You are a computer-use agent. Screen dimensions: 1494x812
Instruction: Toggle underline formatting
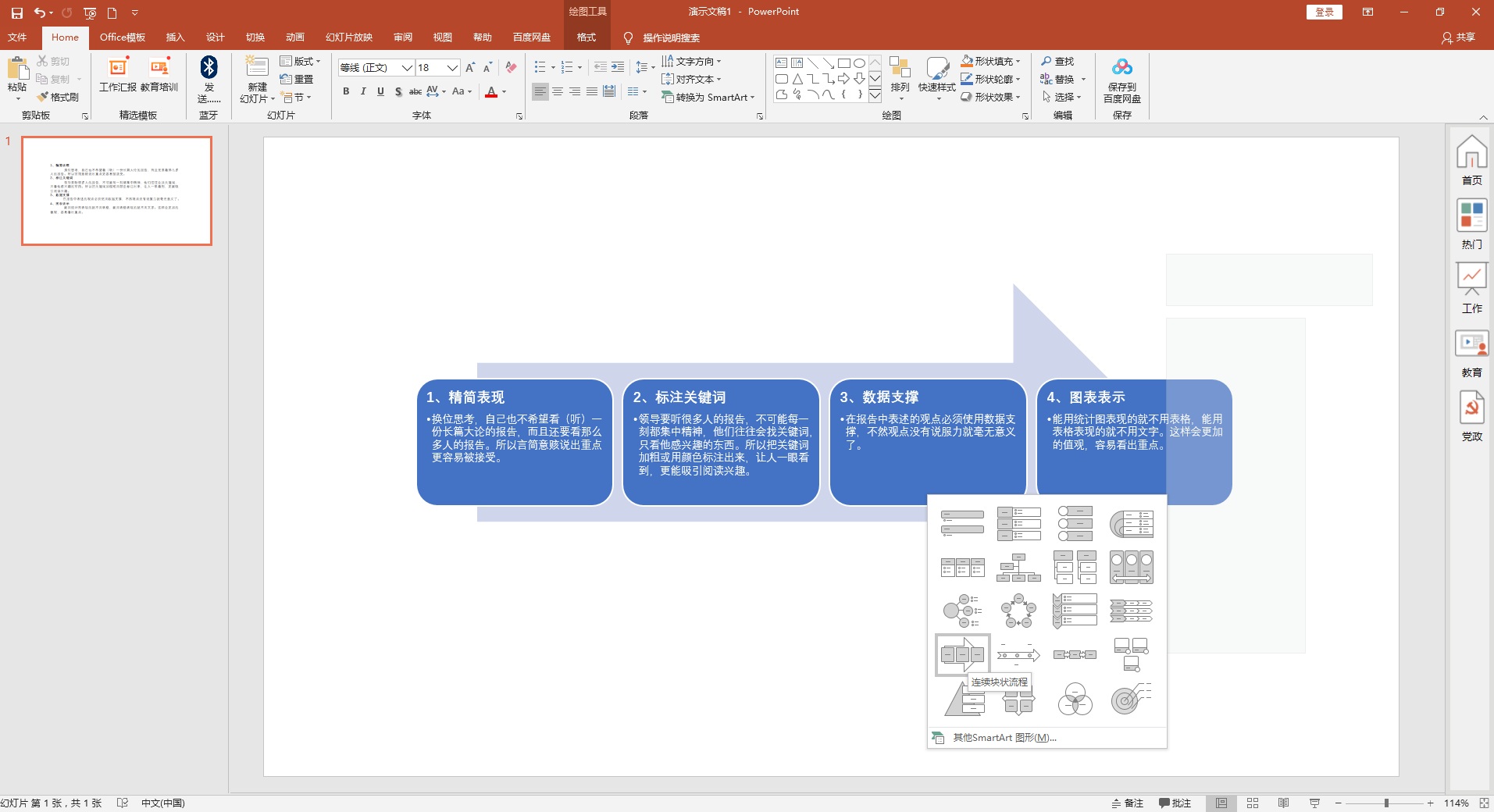point(380,91)
